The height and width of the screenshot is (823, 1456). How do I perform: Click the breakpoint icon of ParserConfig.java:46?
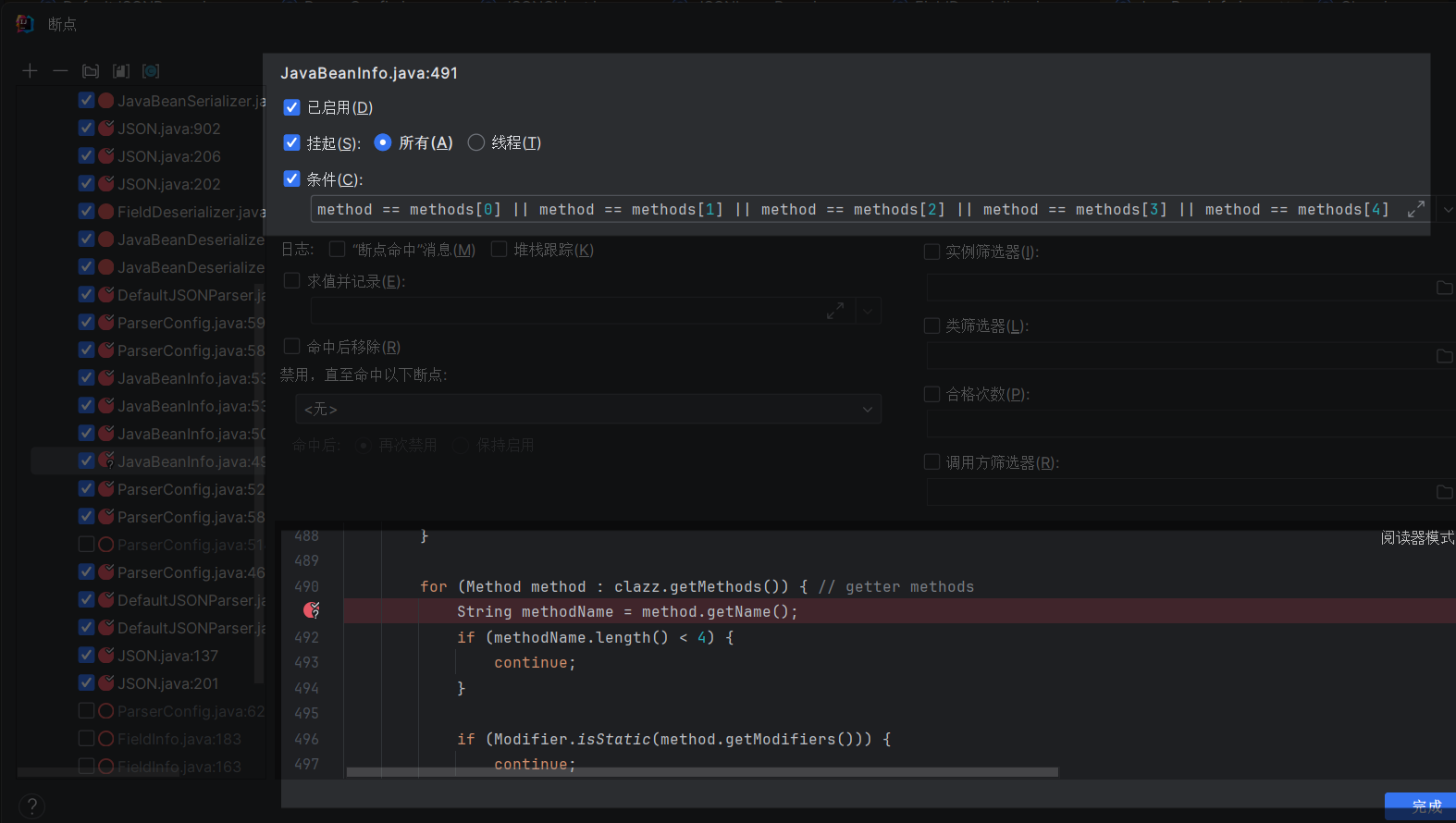tap(106, 572)
